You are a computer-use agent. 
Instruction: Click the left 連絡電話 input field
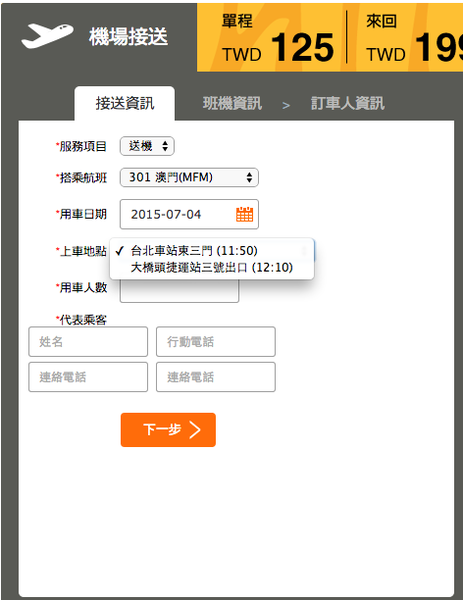click(88, 377)
